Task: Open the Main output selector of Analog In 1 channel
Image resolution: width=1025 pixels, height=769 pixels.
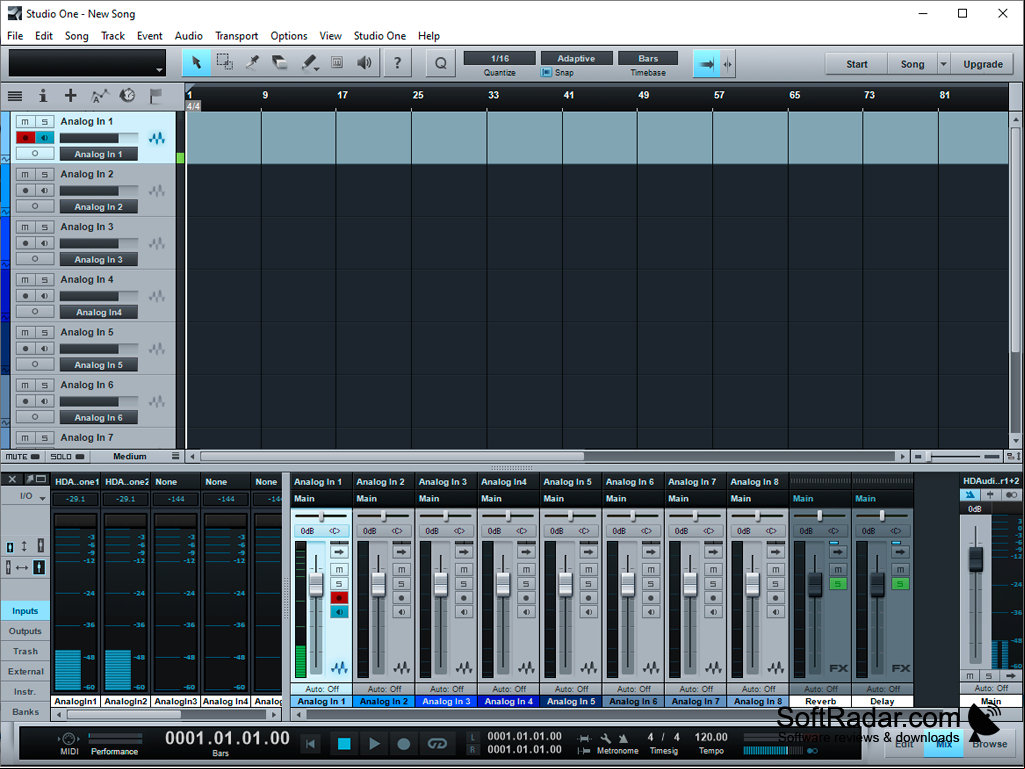Action: coord(320,498)
